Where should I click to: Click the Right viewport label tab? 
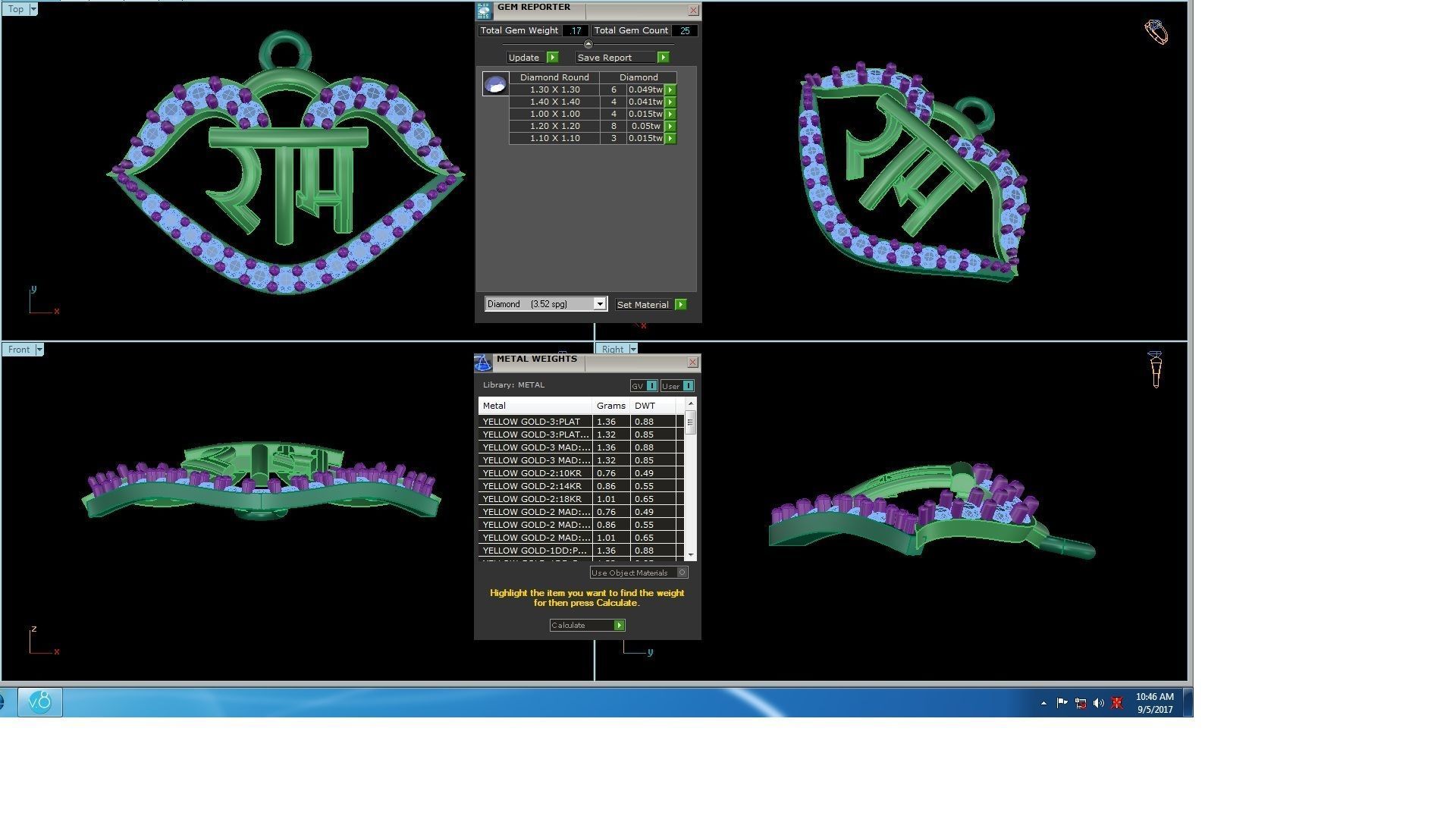[x=612, y=350]
